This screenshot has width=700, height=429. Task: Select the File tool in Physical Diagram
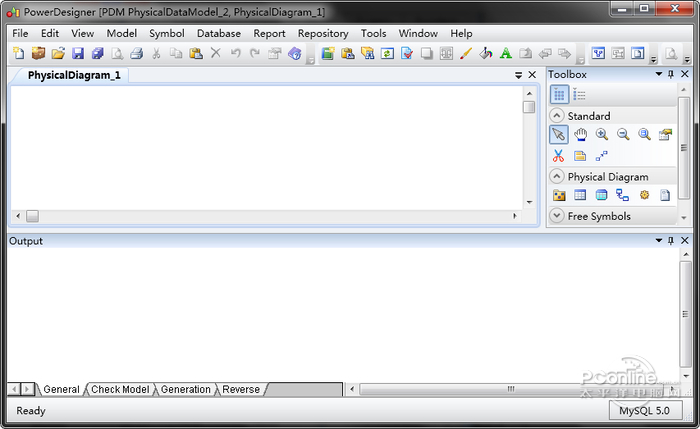click(665, 195)
